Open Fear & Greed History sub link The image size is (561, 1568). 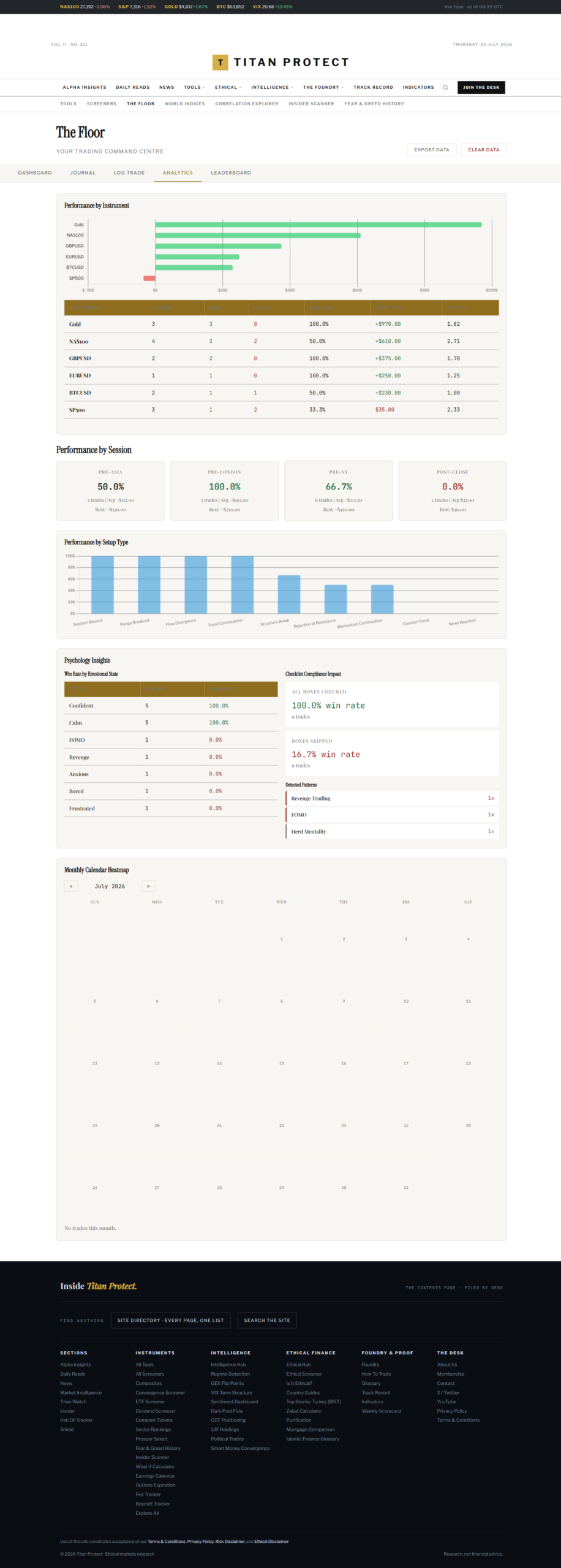point(374,104)
